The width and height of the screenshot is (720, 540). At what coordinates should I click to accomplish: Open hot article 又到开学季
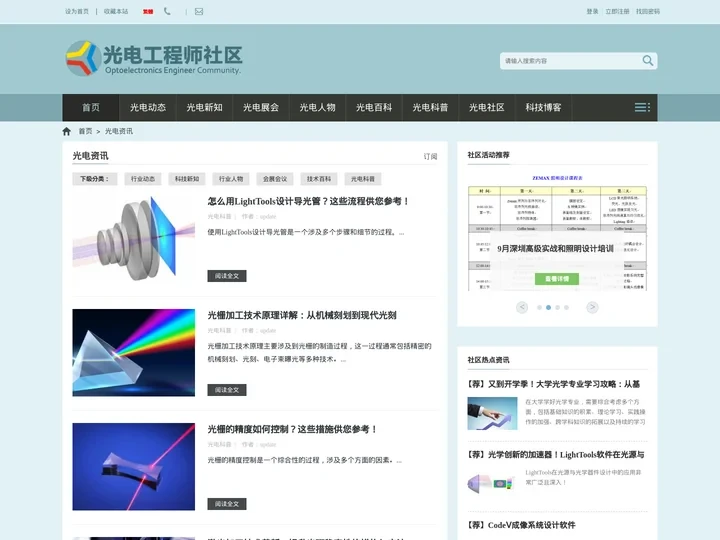(554, 384)
